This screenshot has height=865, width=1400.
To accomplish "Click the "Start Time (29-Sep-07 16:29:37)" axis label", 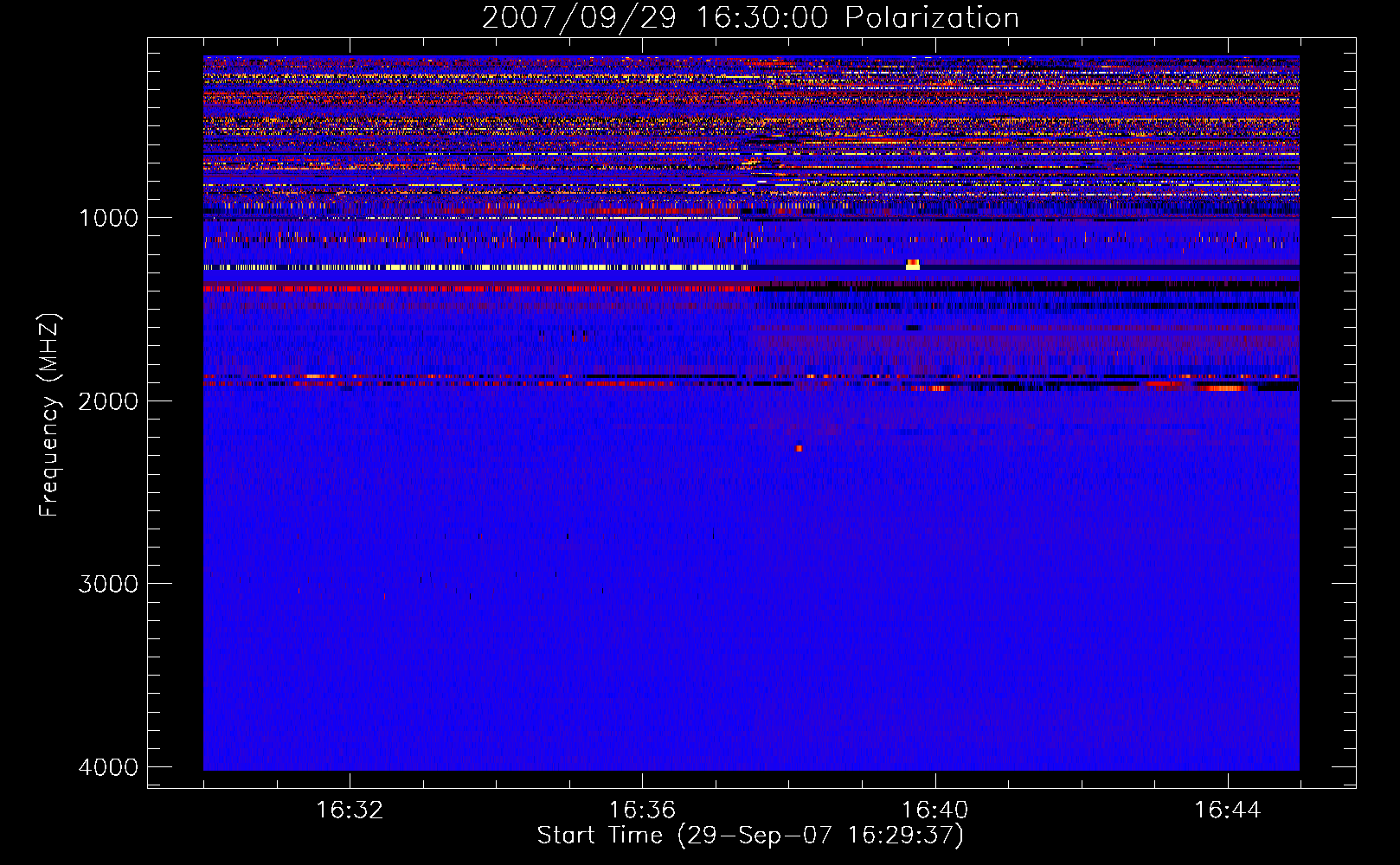I will point(750,836).
